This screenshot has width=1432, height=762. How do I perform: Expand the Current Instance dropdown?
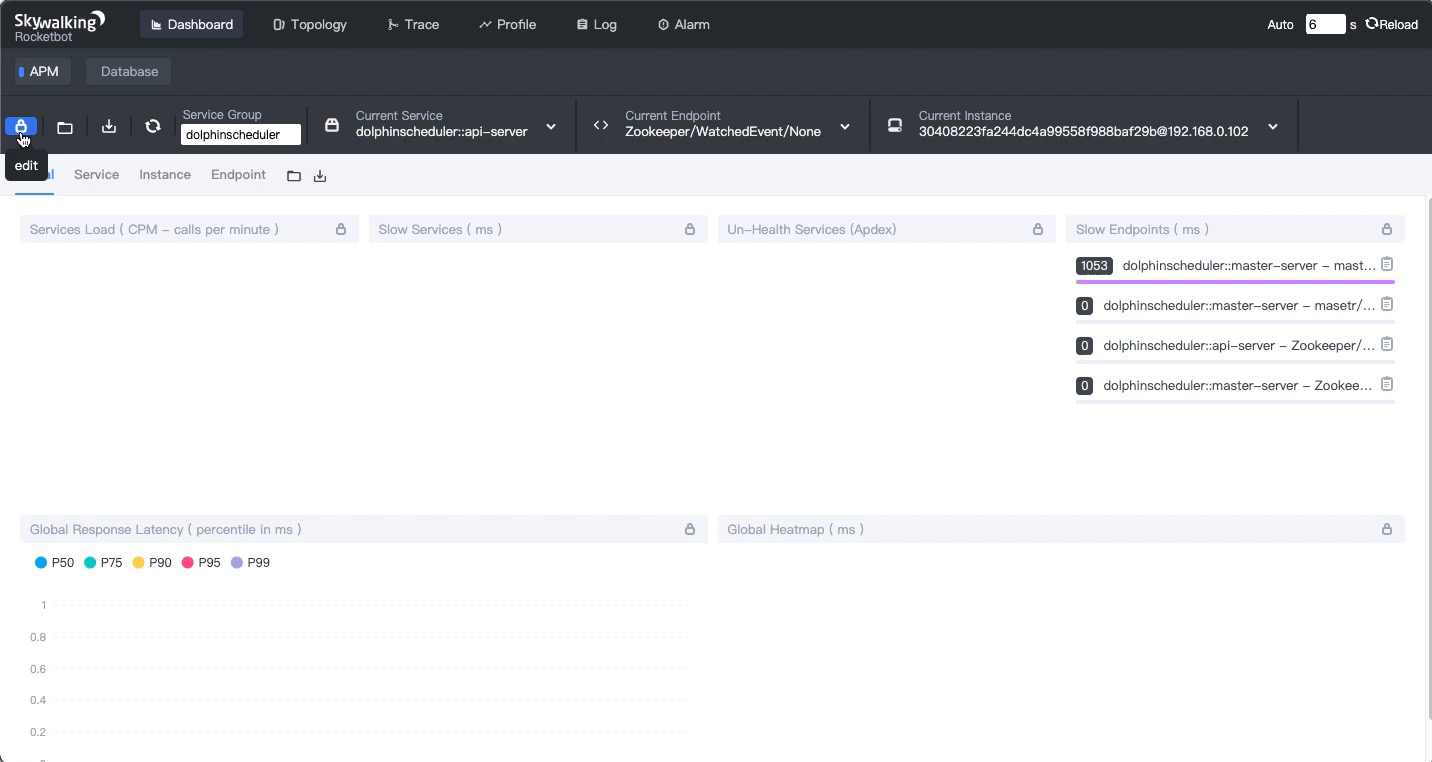(1273, 127)
